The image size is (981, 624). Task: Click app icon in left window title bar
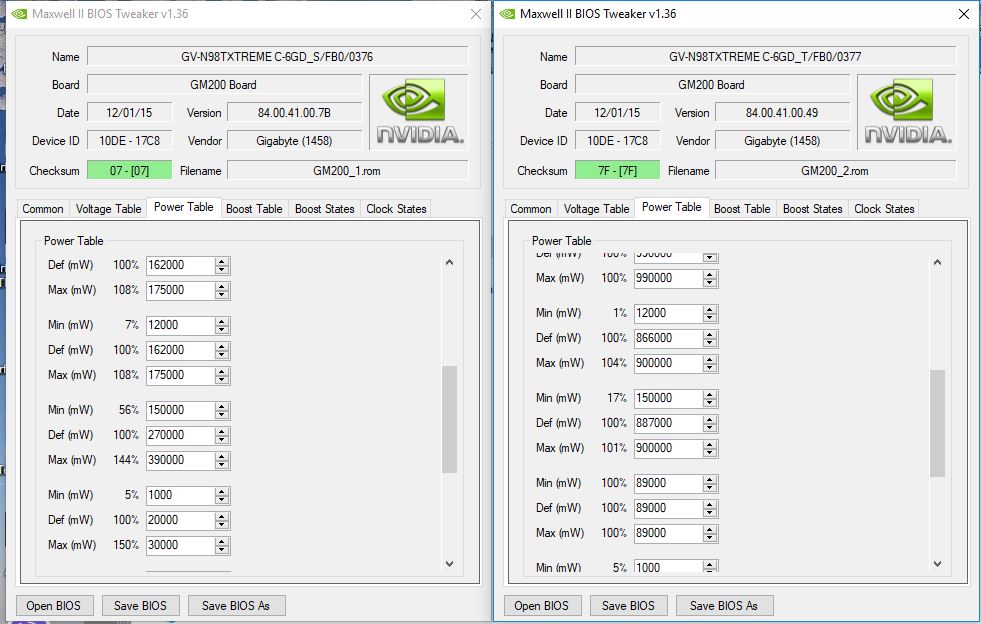point(19,14)
